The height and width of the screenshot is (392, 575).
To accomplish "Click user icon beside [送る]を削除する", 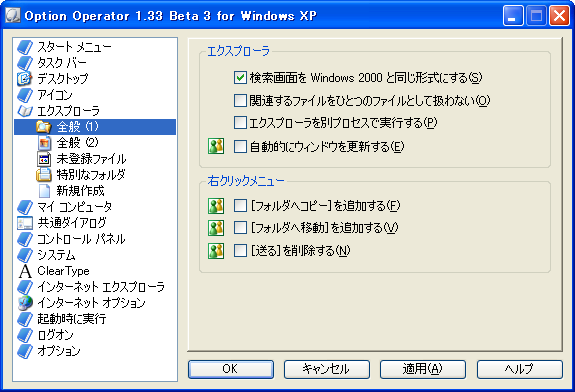I will (x=216, y=251).
